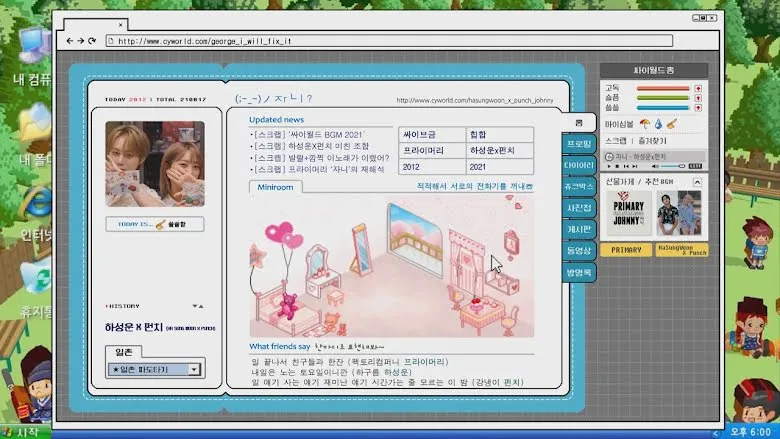Open the 게시판 side tab
This screenshot has height=439, width=780.
point(579,229)
